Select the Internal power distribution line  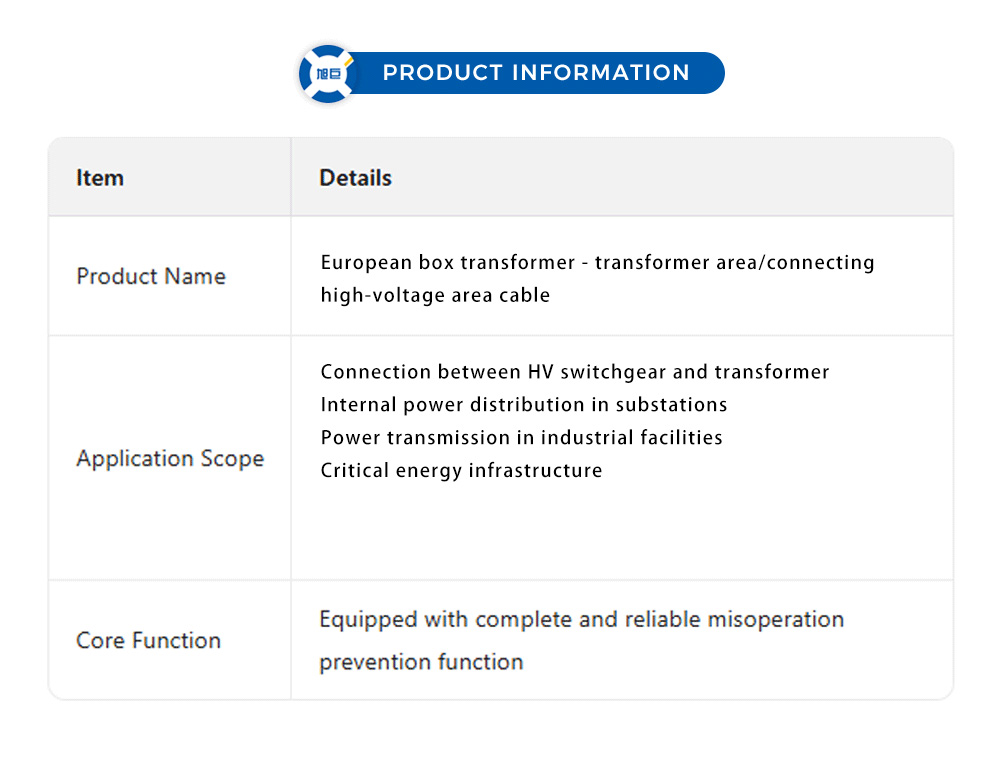pos(524,405)
